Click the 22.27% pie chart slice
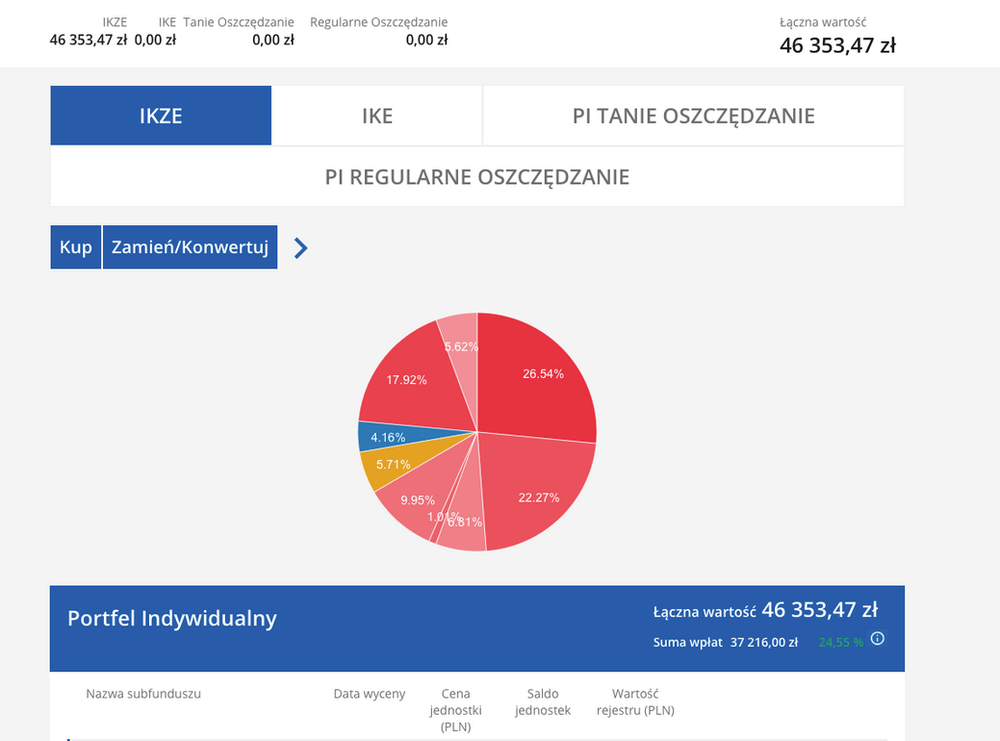This screenshot has height=741, width=1000. coord(536,491)
